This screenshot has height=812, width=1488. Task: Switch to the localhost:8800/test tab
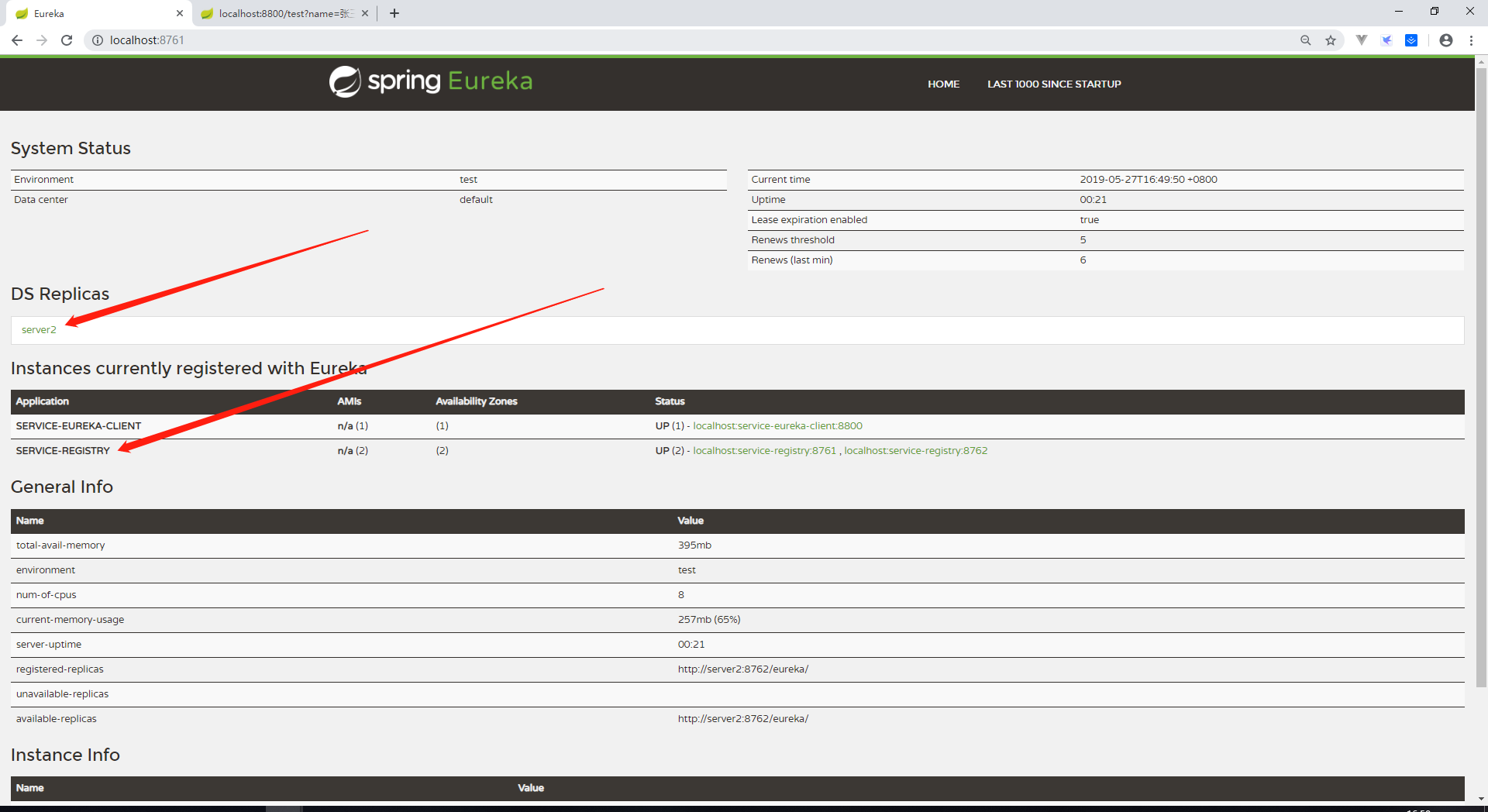pyautogui.click(x=284, y=13)
